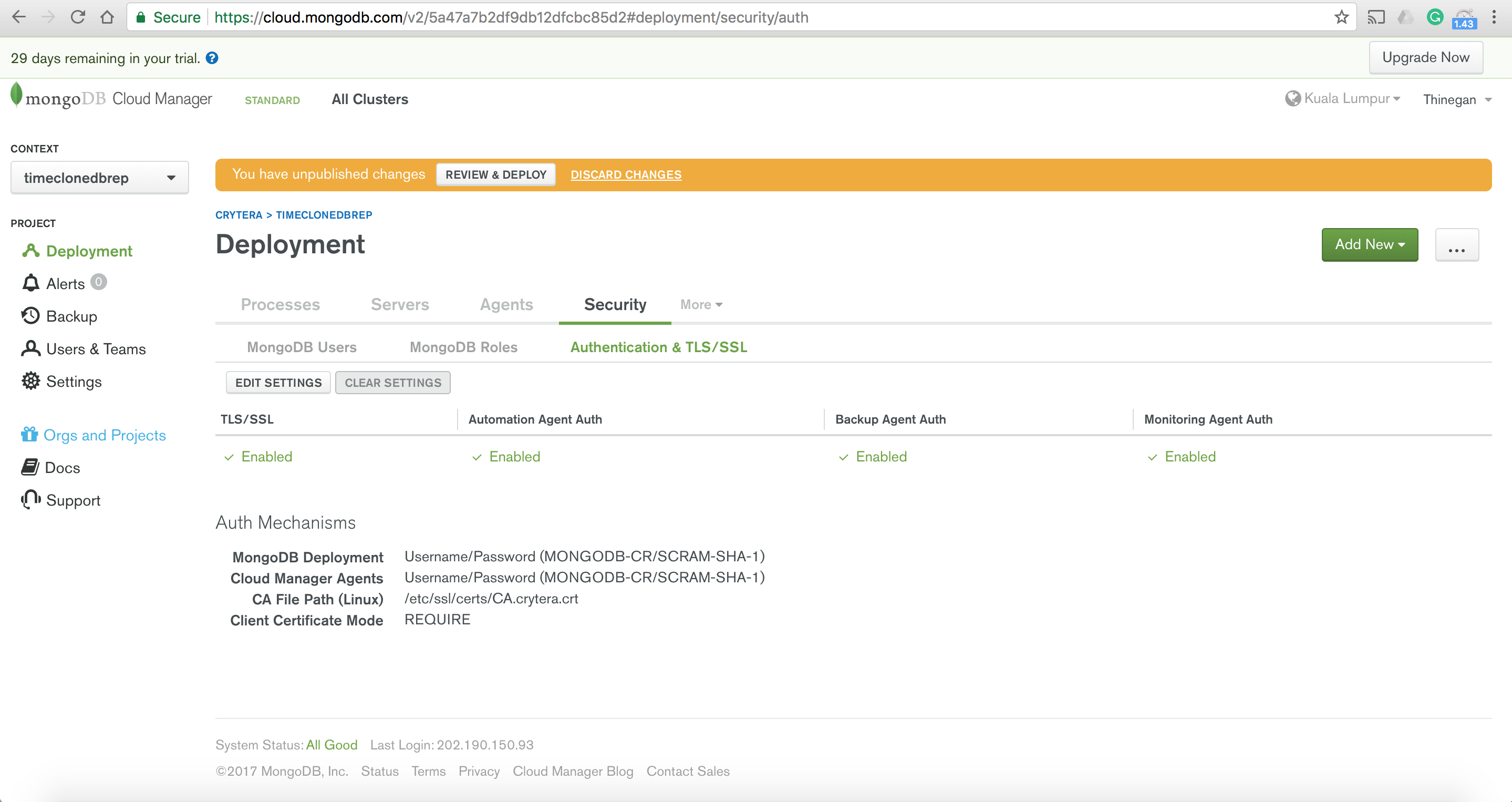Click the Alerts bell icon in sidebar
Image resolution: width=1512 pixels, height=802 pixels.
tap(30, 284)
